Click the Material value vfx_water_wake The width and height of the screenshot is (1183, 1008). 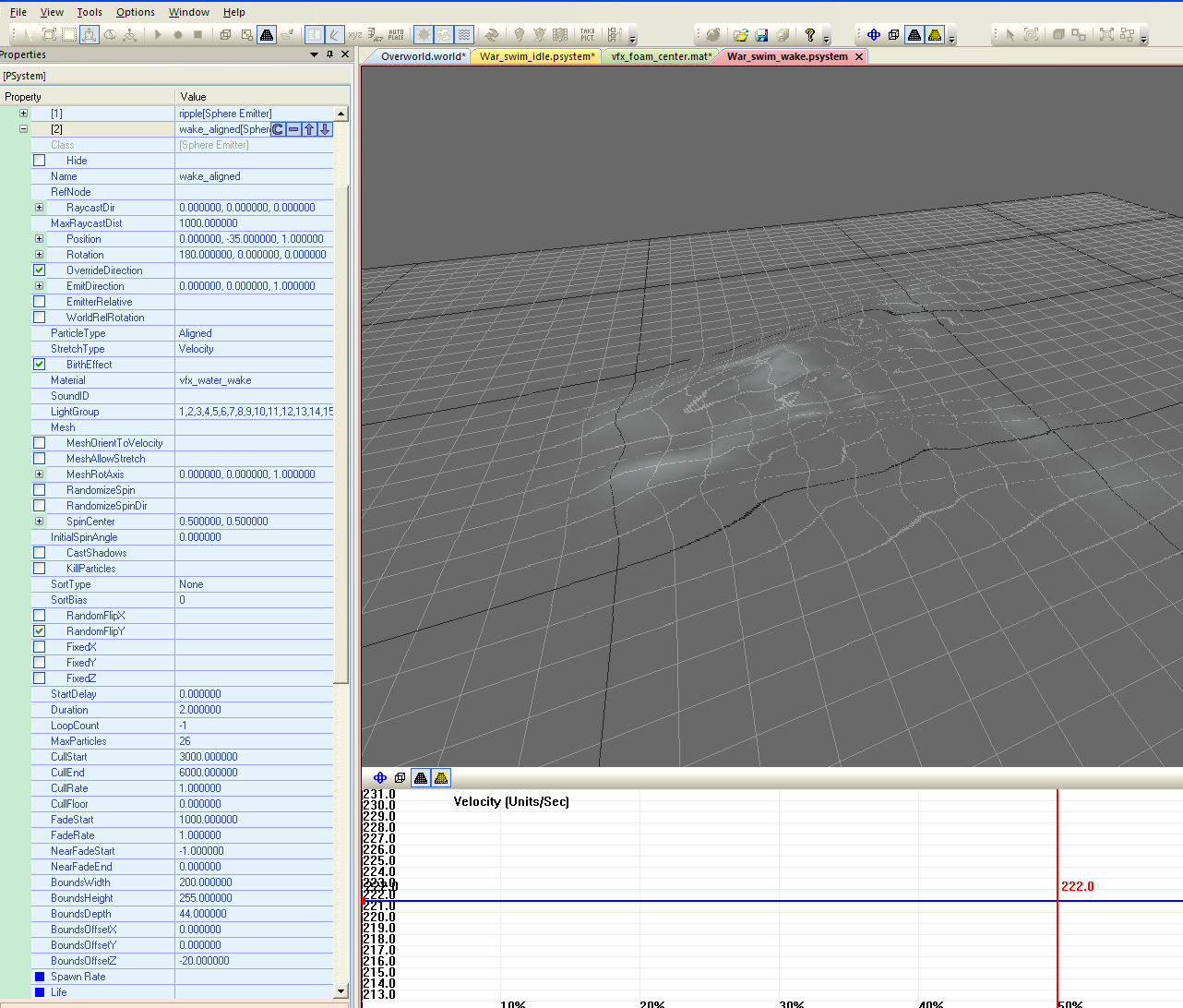pyautogui.click(x=255, y=380)
